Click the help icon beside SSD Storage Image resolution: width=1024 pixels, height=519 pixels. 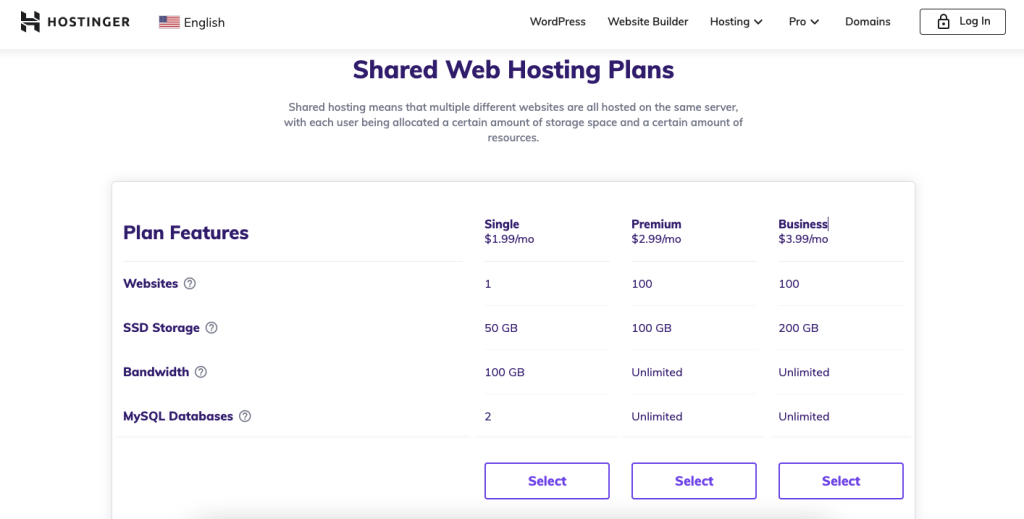coord(211,328)
